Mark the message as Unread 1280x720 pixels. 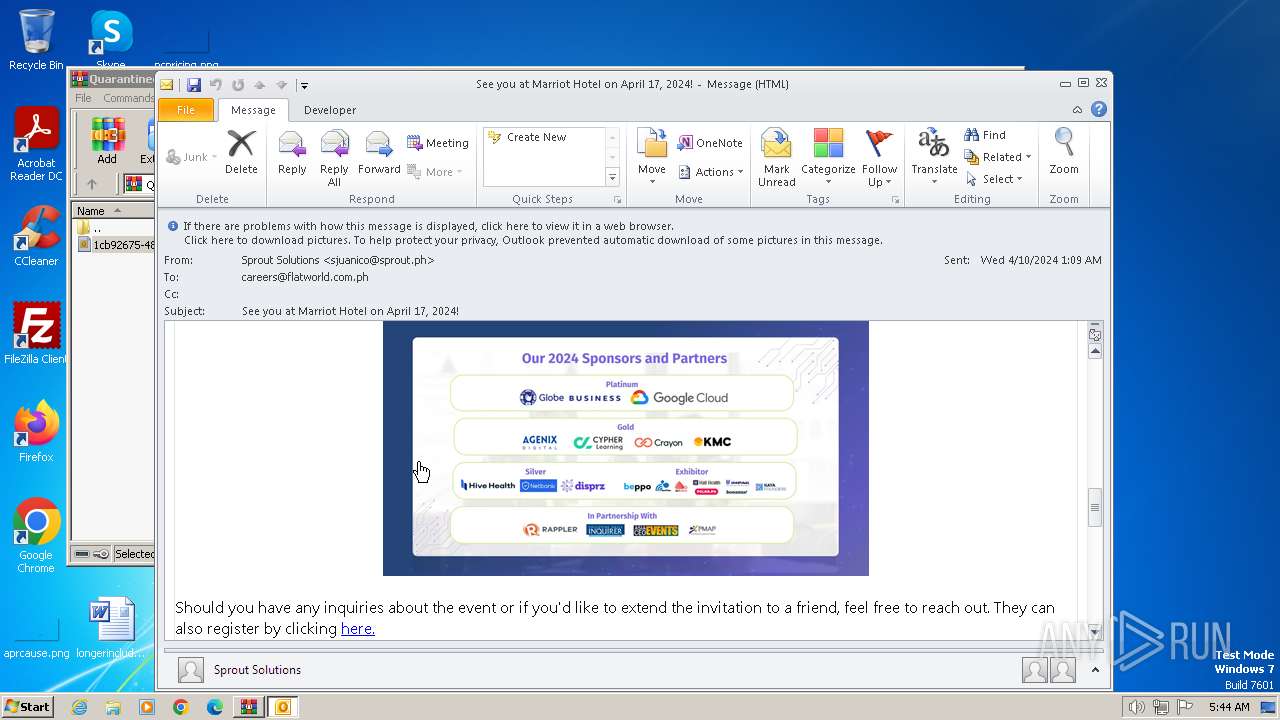[776, 158]
